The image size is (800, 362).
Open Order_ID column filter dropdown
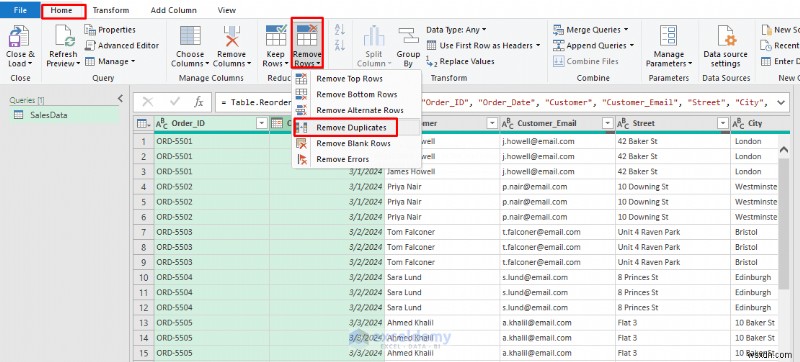262,123
